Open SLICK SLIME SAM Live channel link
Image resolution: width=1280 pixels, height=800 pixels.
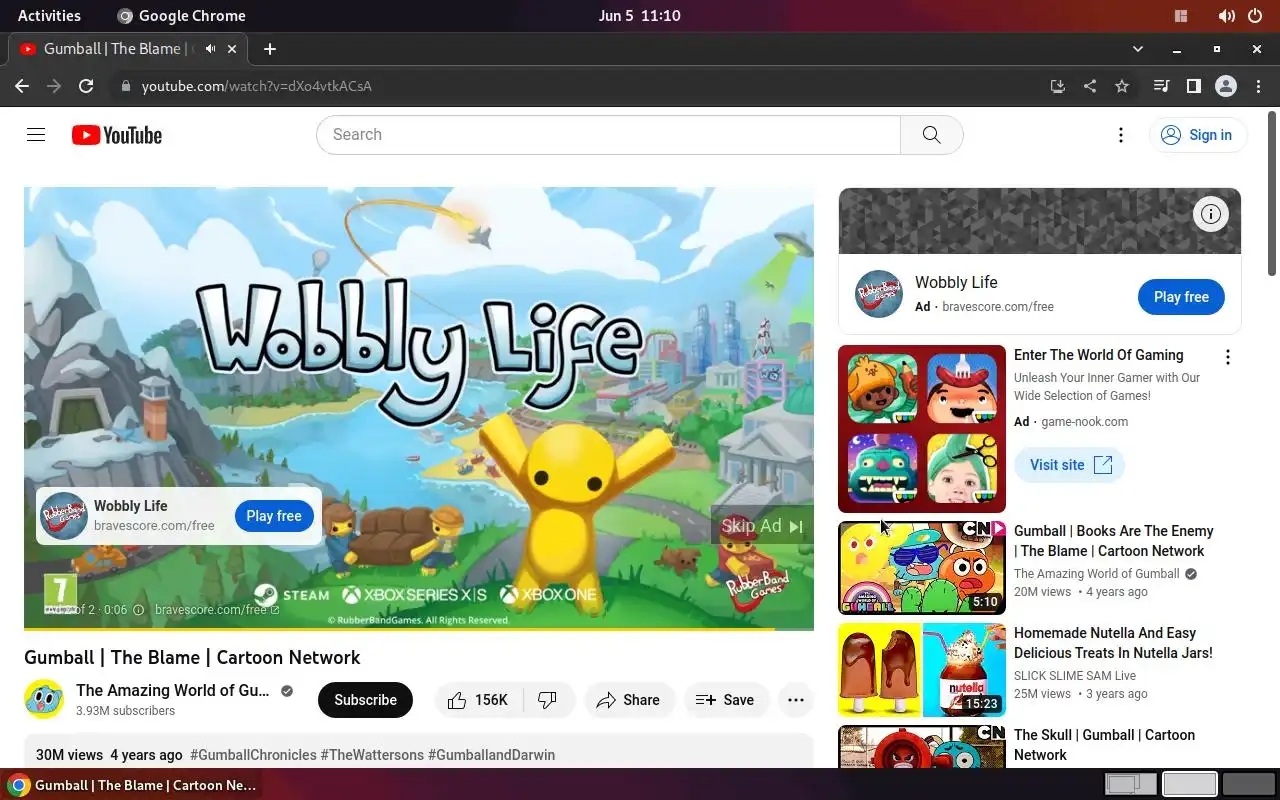tap(1075, 676)
